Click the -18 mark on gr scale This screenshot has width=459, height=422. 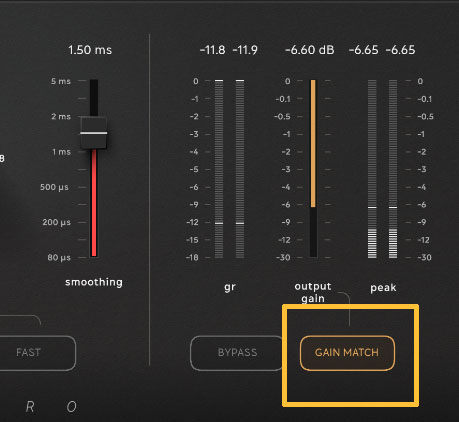192,258
